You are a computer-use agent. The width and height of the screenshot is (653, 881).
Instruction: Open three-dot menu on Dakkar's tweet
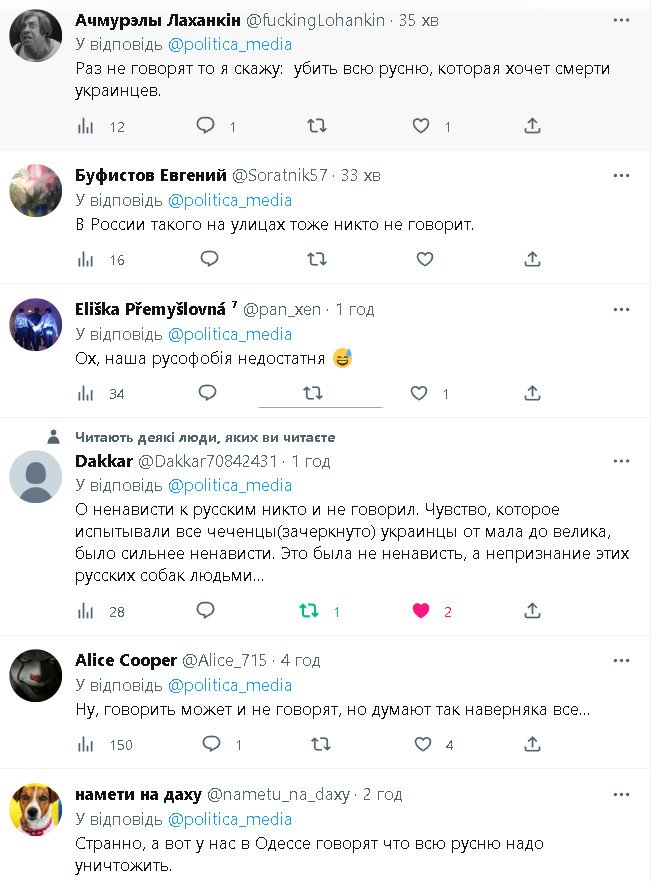(622, 461)
